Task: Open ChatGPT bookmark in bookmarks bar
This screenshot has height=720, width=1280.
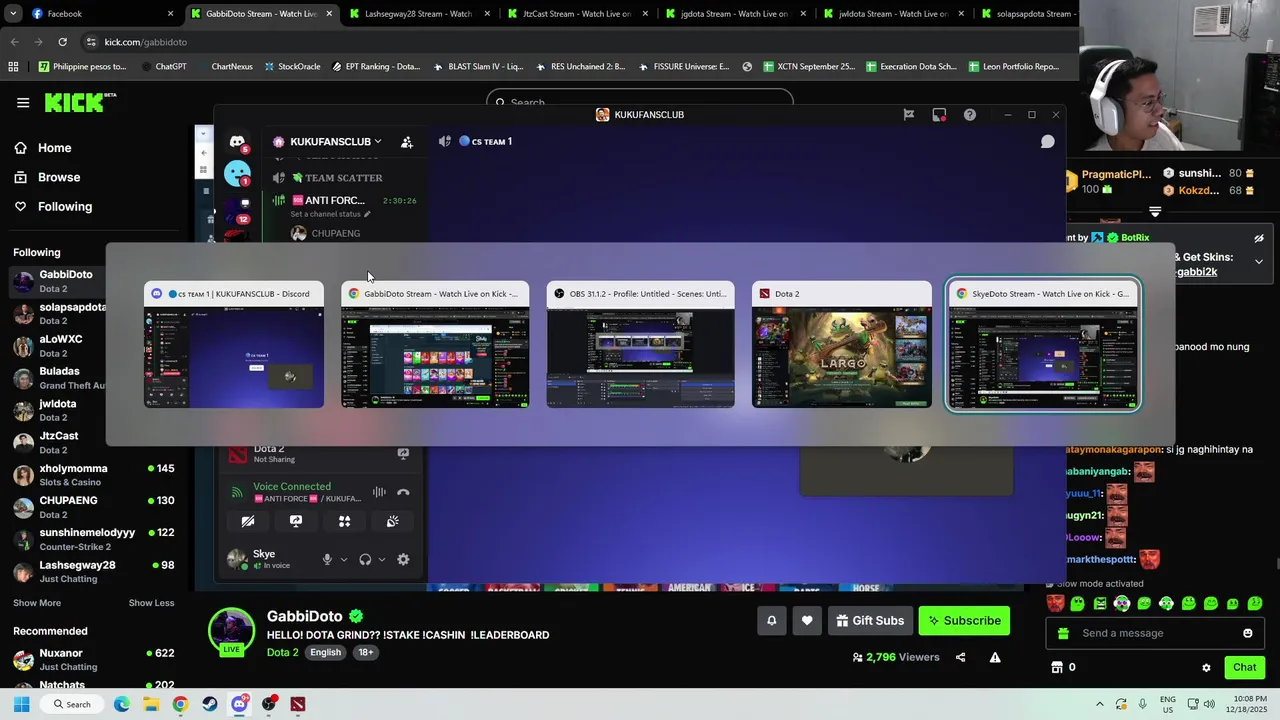Action: tap(163, 66)
